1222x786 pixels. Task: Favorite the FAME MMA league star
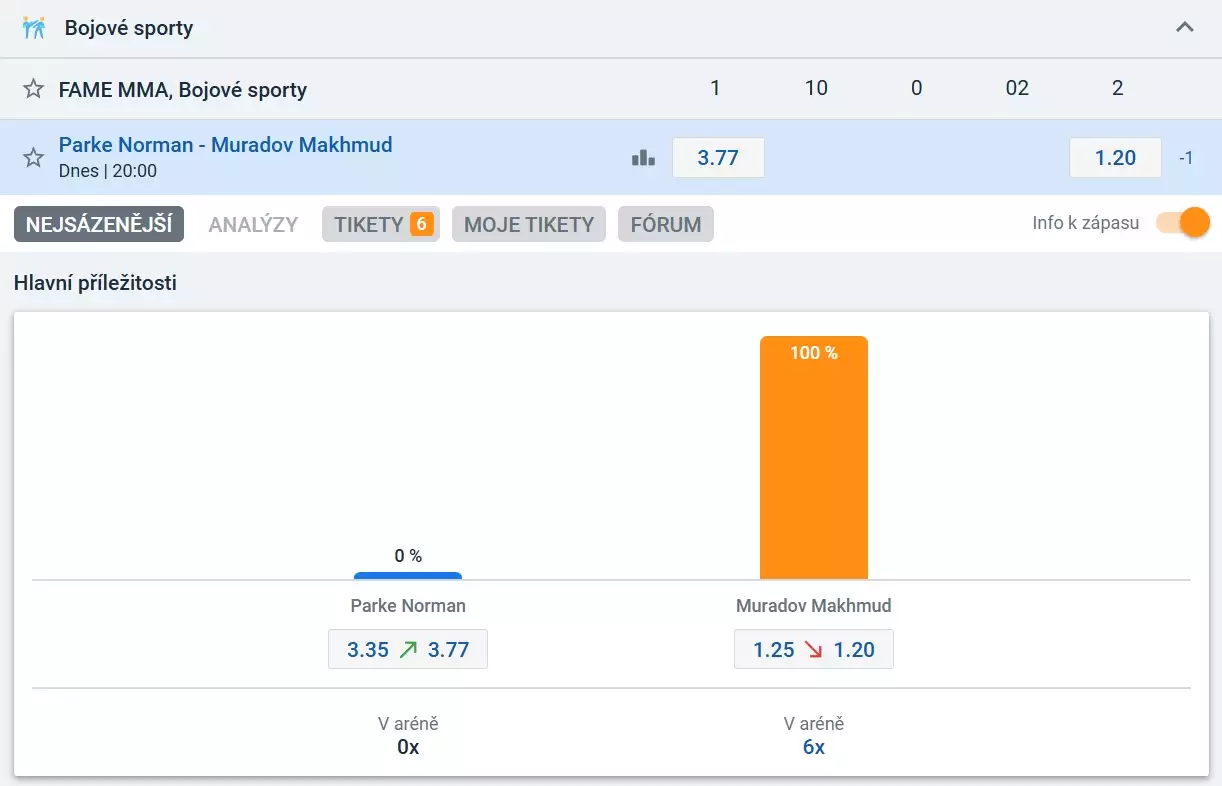click(x=34, y=89)
